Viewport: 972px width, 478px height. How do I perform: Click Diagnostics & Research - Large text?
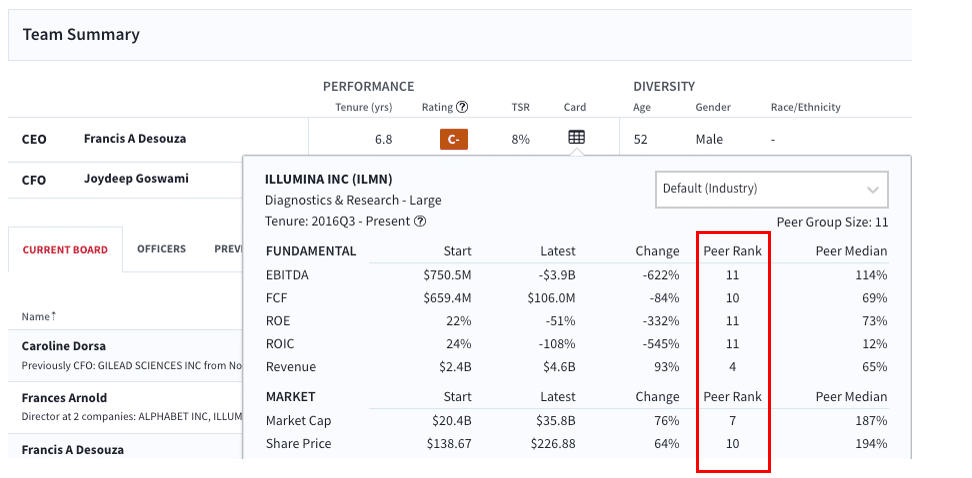coord(353,200)
